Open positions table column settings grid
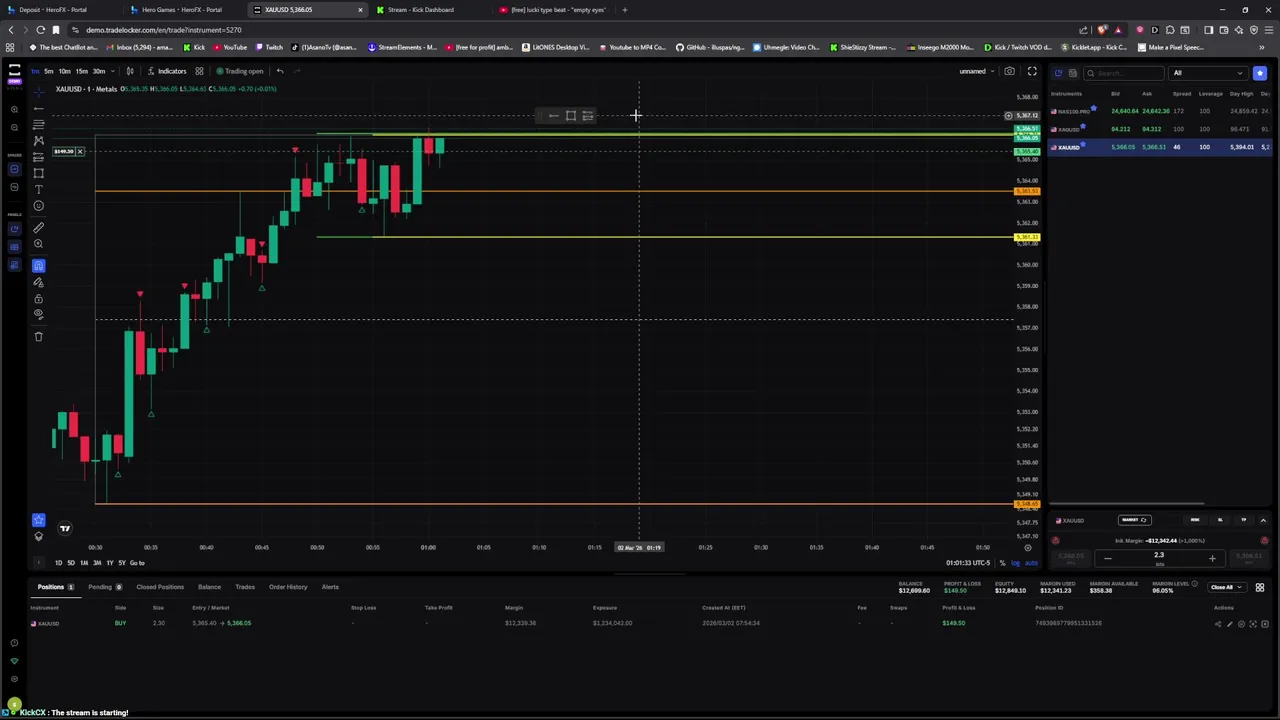Image resolution: width=1280 pixels, height=720 pixels. pyautogui.click(x=1260, y=587)
